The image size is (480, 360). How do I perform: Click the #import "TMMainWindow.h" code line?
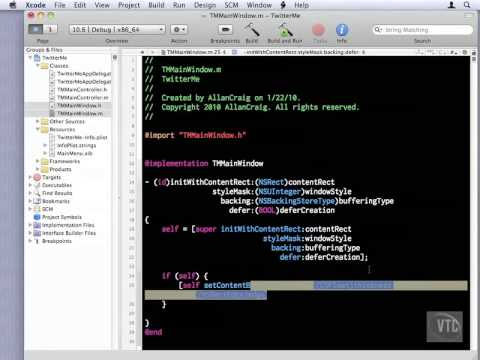pyautogui.click(x=195, y=135)
